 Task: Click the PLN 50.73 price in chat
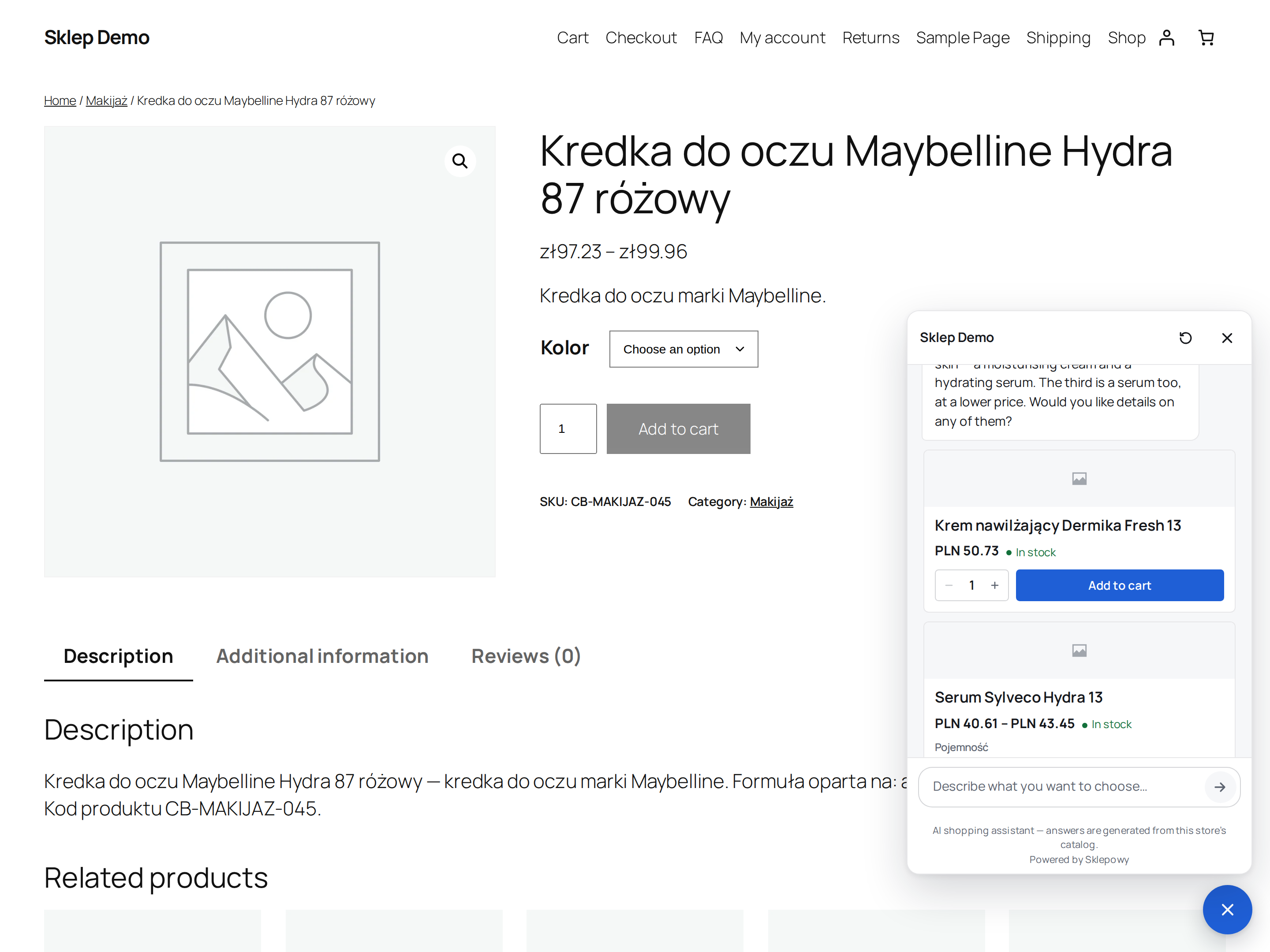pyautogui.click(x=967, y=551)
